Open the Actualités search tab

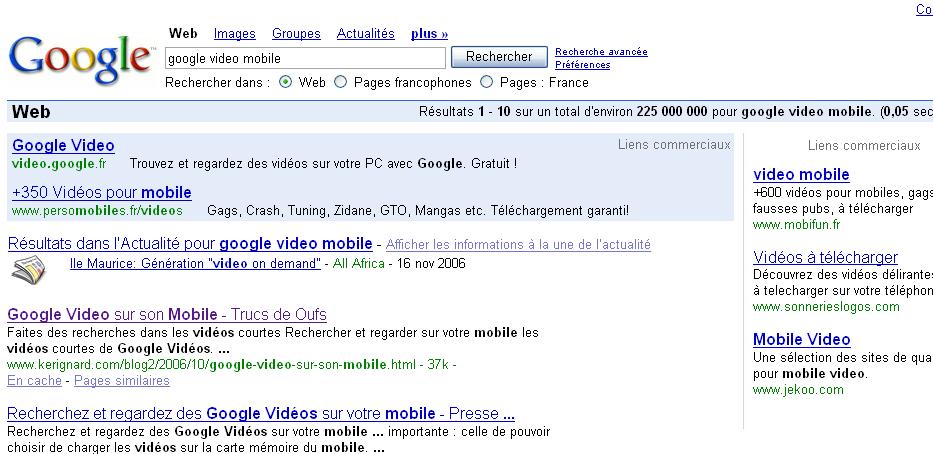click(365, 34)
